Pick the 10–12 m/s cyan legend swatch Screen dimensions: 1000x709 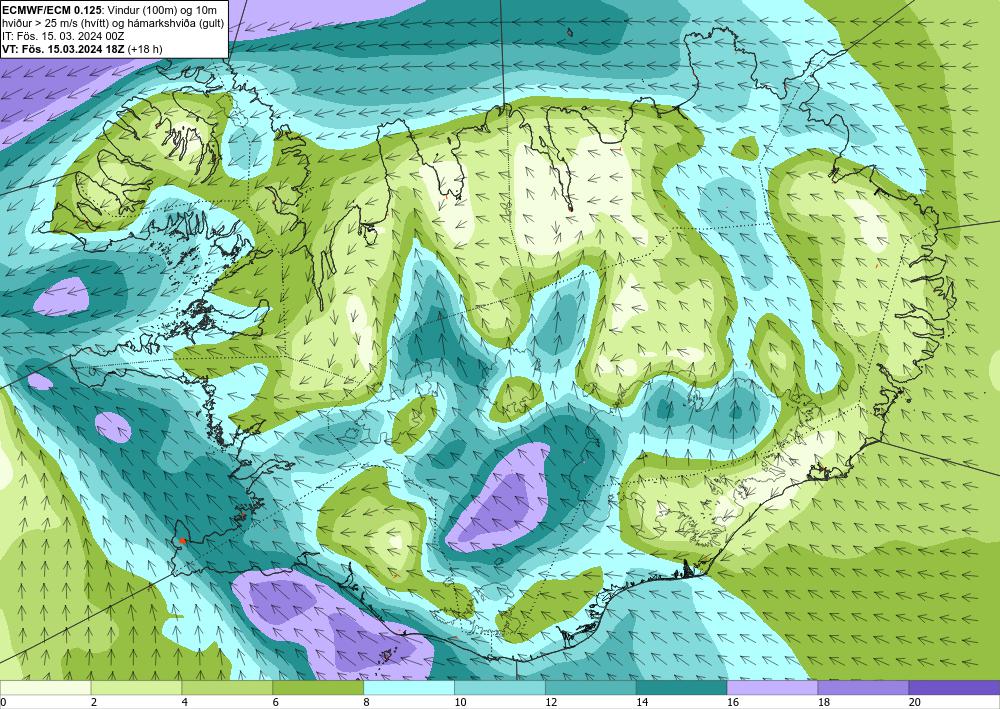499,688
